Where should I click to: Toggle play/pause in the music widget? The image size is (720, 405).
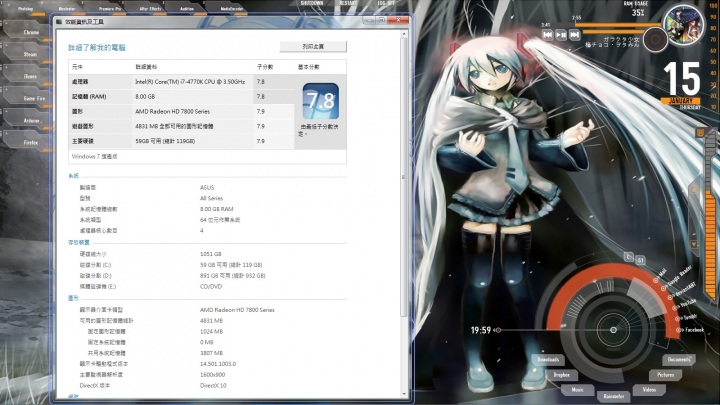[561, 34]
